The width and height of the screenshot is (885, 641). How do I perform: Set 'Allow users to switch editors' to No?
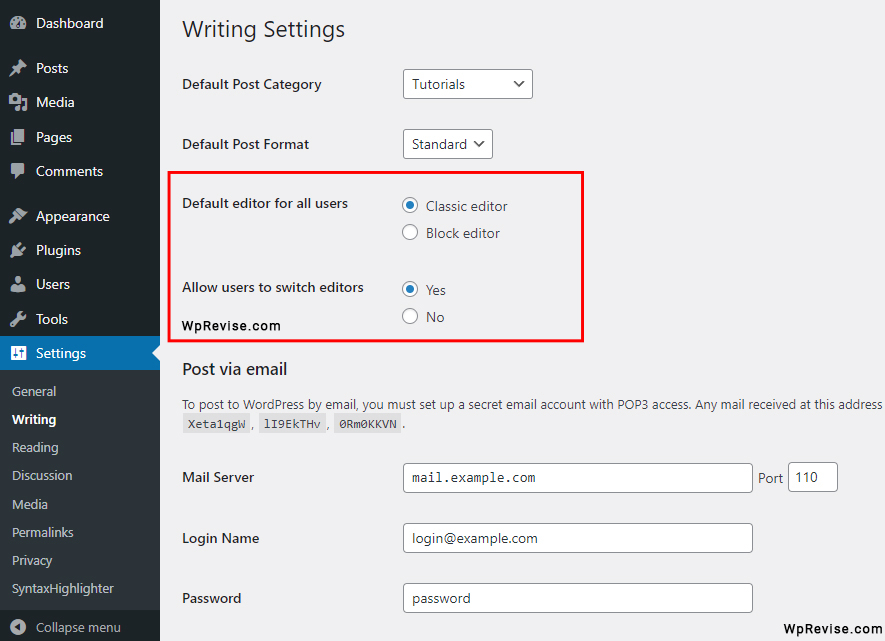coord(410,316)
